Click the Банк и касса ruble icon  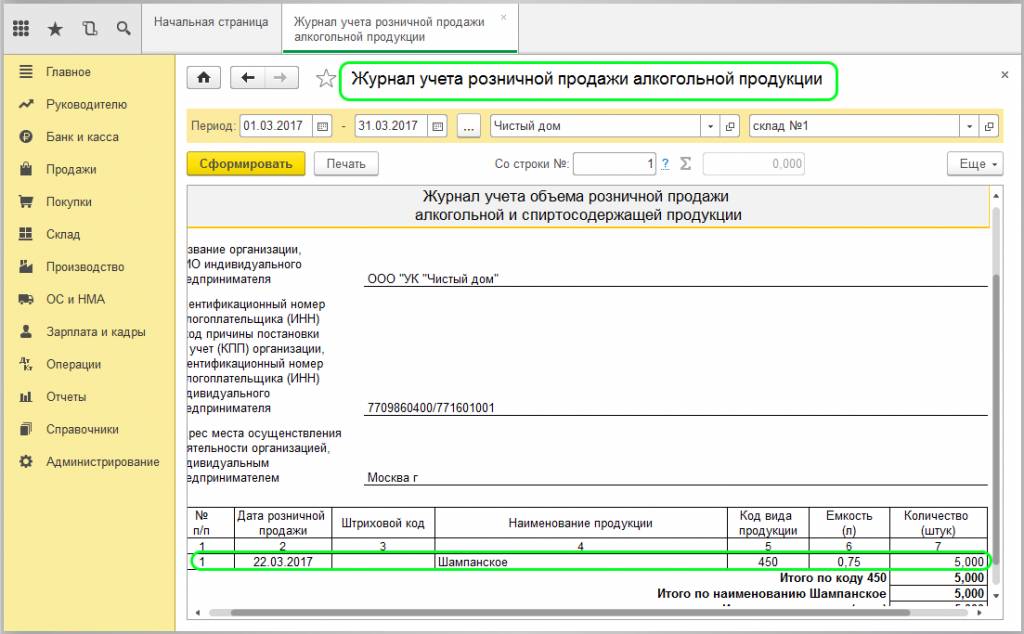click(26, 136)
